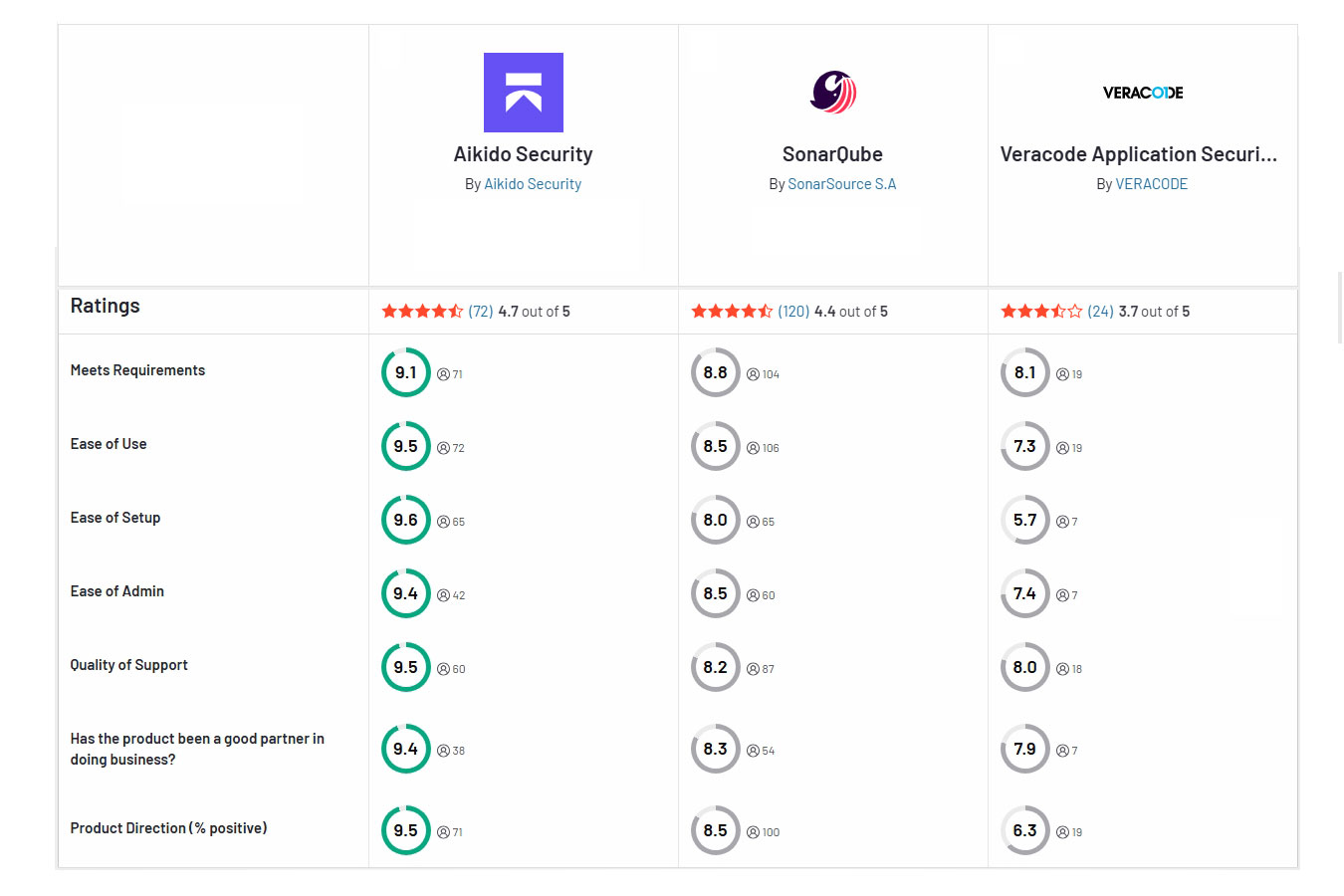This screenshot has width=1344, height=896.
Task: Click the Product Direction (% positive) label
Action: point(169,828)
